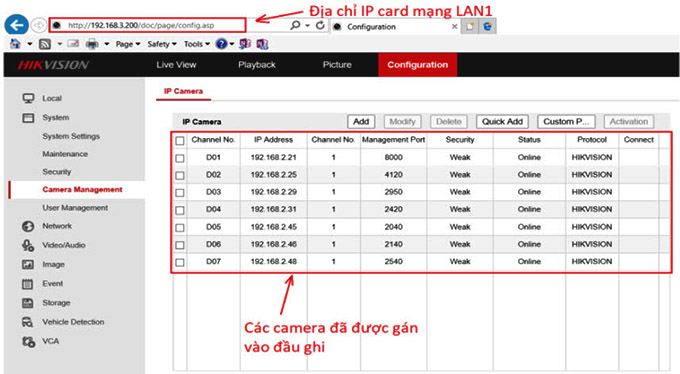Click the Delete button
Screen dimensions: 680x374
(x=449, y=121)
